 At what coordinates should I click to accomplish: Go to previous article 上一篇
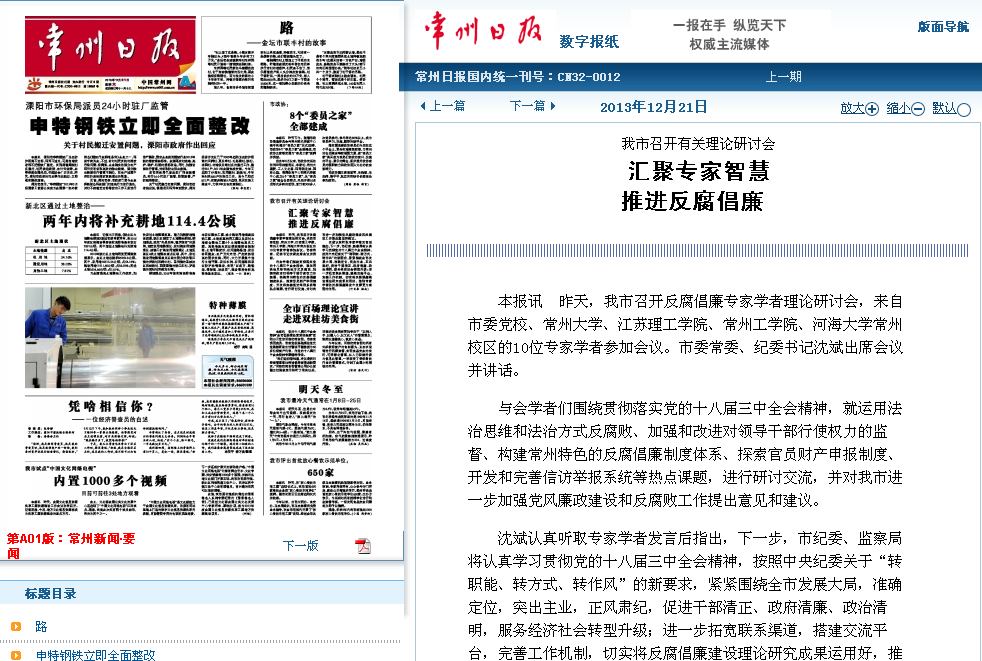pos(442,106)
